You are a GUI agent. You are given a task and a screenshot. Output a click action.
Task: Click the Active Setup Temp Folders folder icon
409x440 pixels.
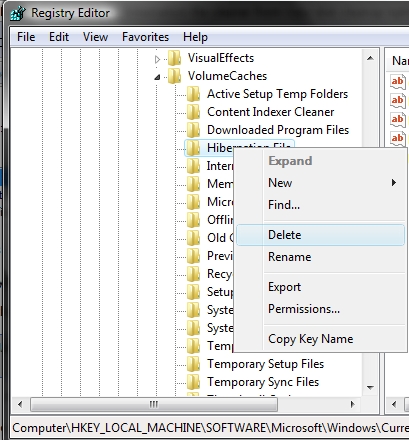click(x=193, y=94)
